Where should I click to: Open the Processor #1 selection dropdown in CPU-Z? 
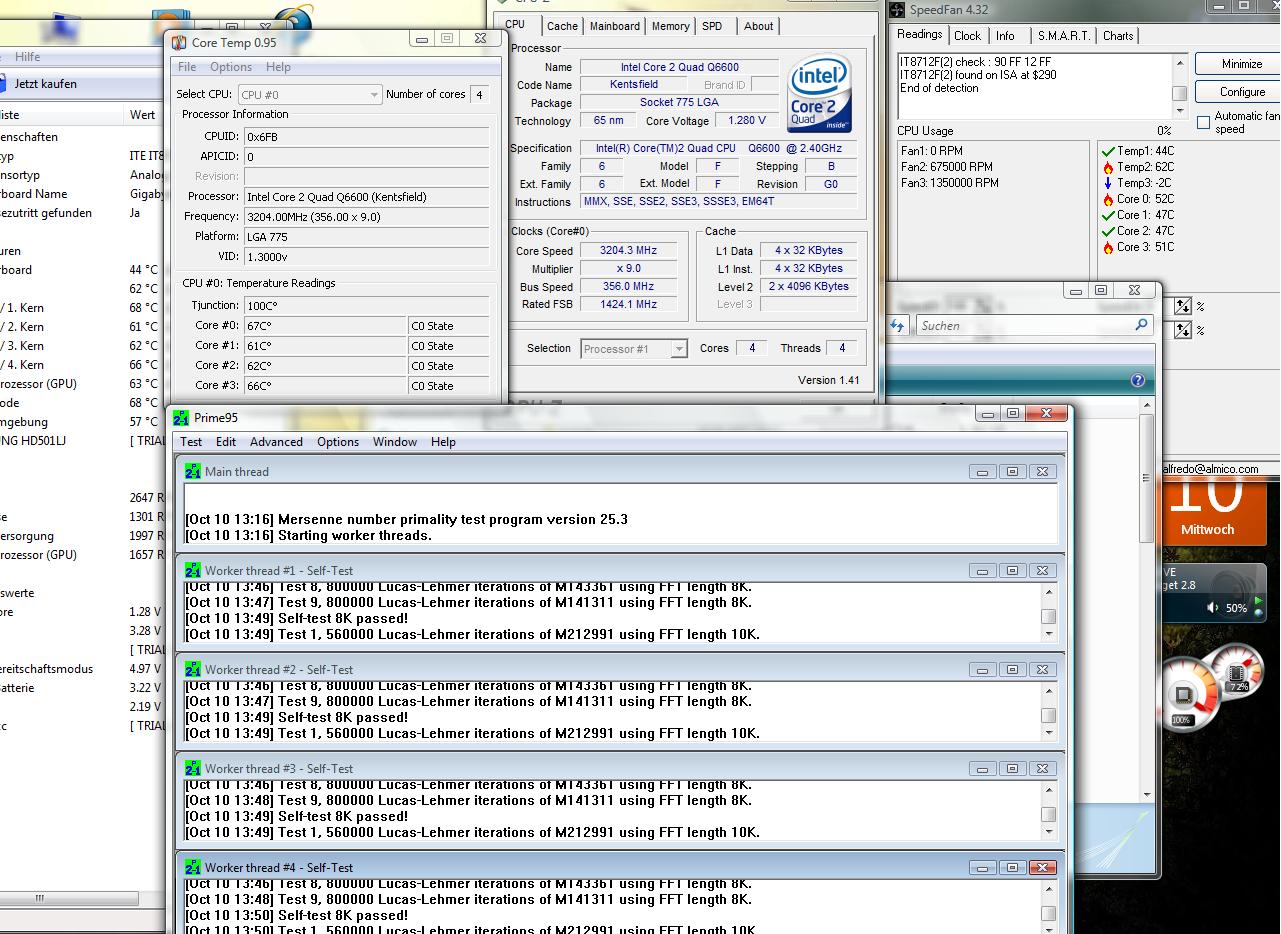pyautogui.click(x=633, y=349)
